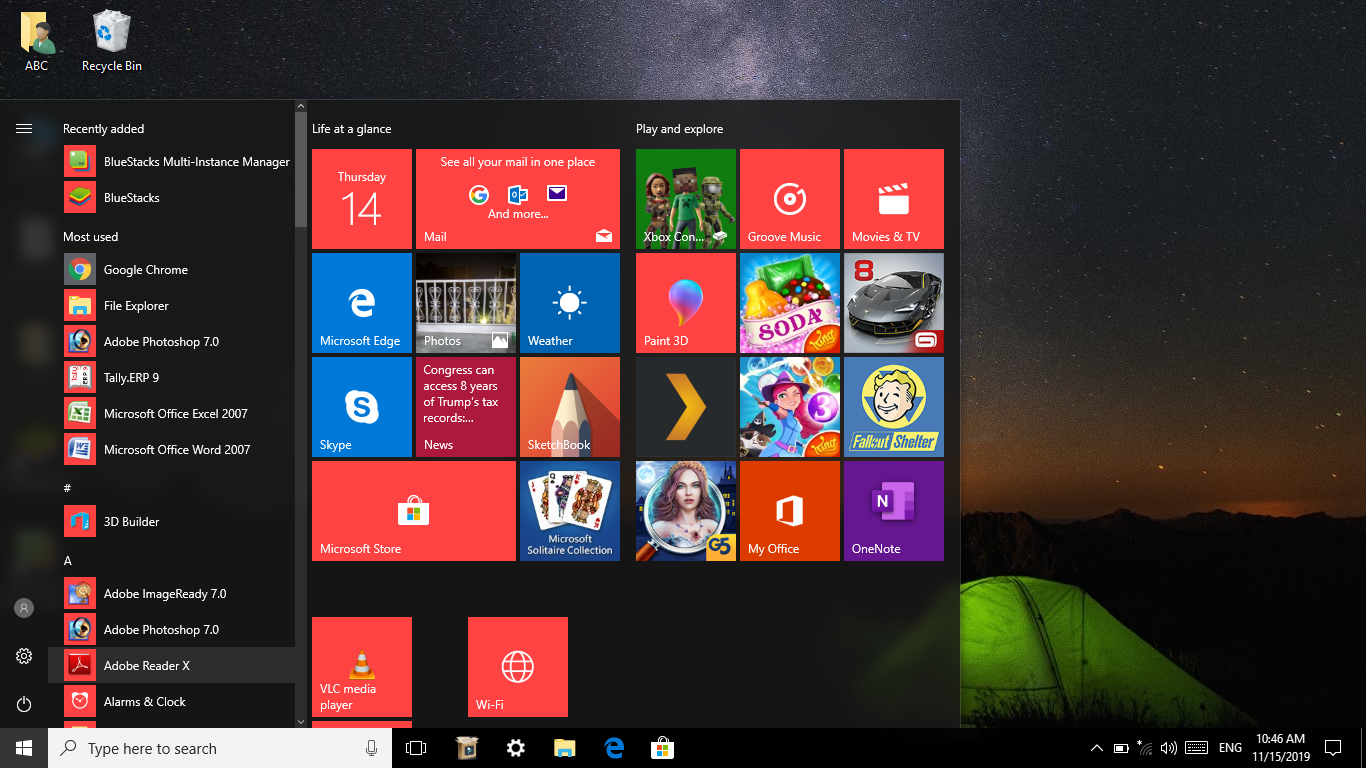Click the '#' letter header in app list
1366x768 pixels.
(67, 488)
